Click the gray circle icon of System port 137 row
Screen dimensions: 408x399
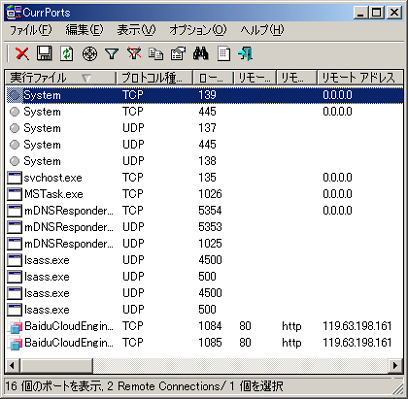[x=14, y=128]
